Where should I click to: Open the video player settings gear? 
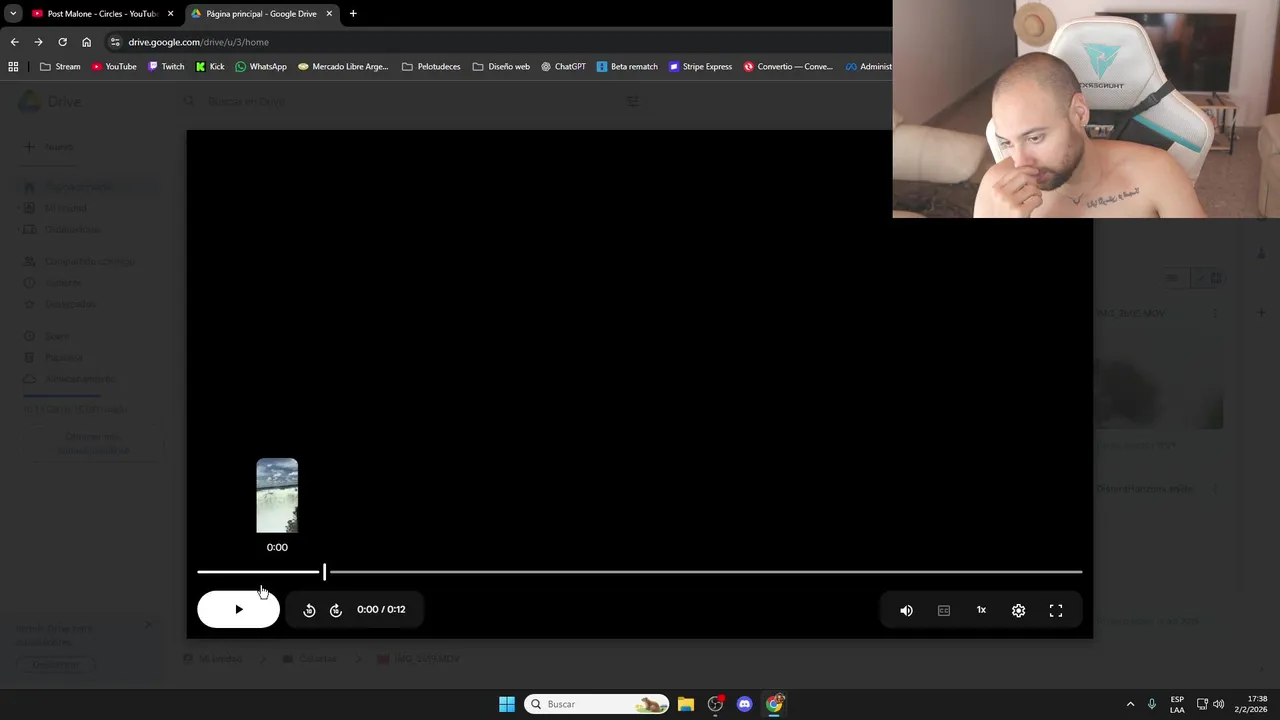[1018, 610]
